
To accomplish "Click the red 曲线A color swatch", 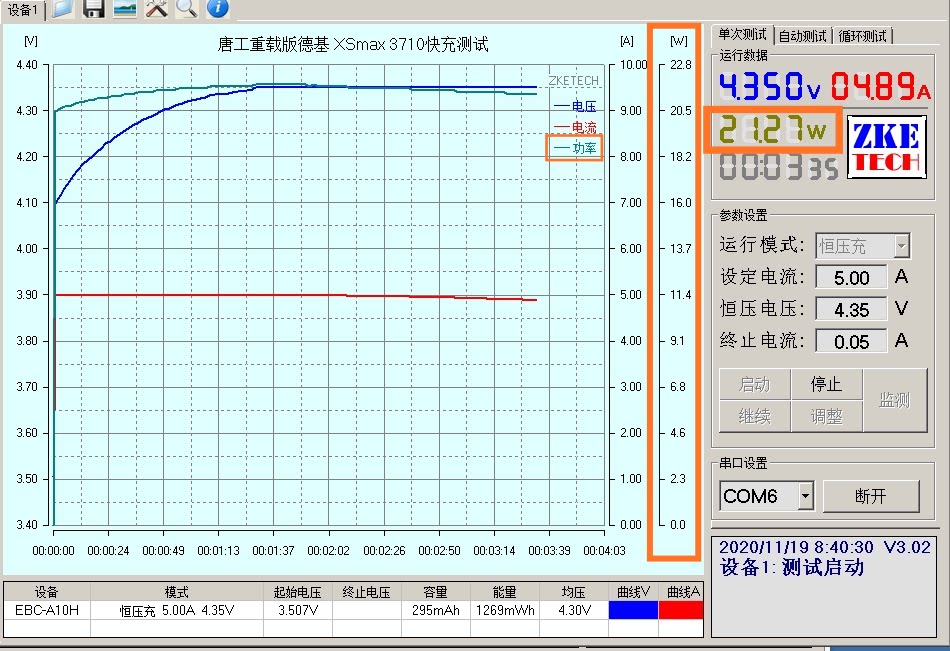I will pos(681,610).
